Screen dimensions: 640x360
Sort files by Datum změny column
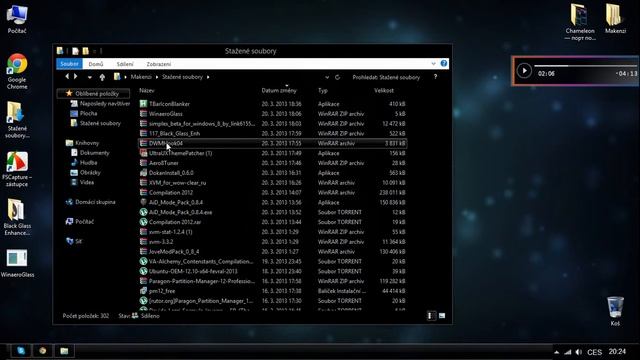point(279,91)
